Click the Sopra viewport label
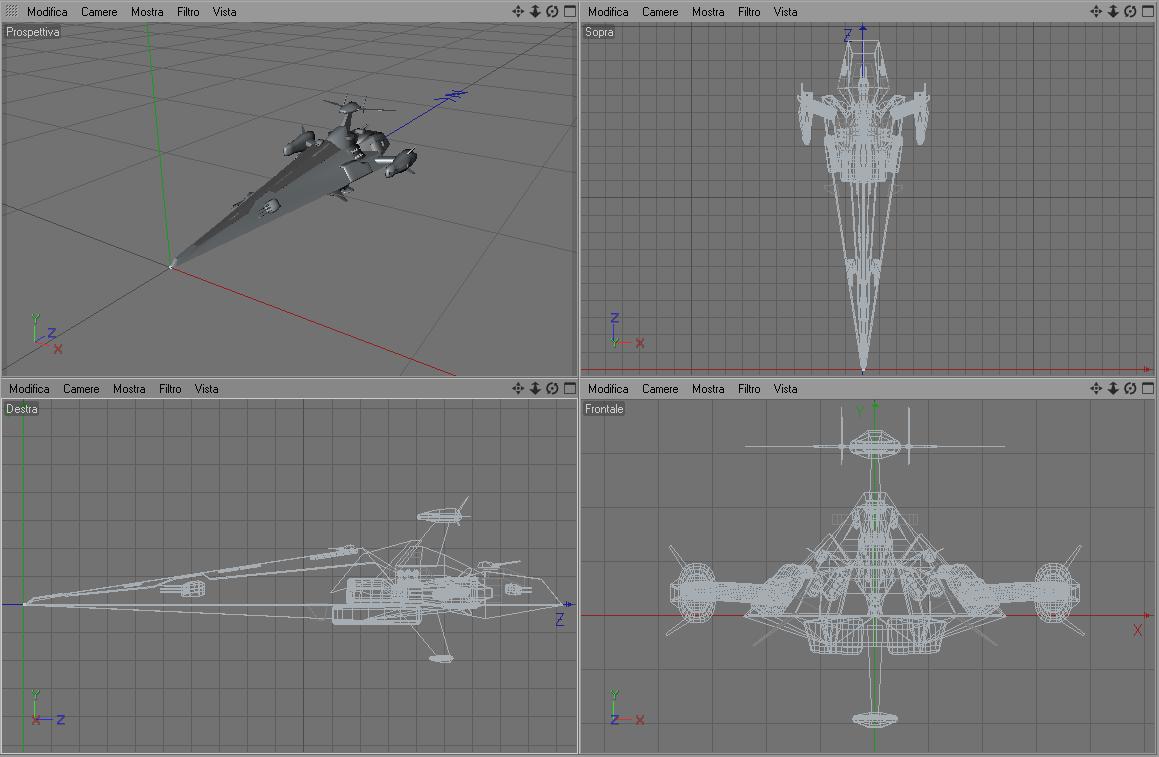 (599, 32)
